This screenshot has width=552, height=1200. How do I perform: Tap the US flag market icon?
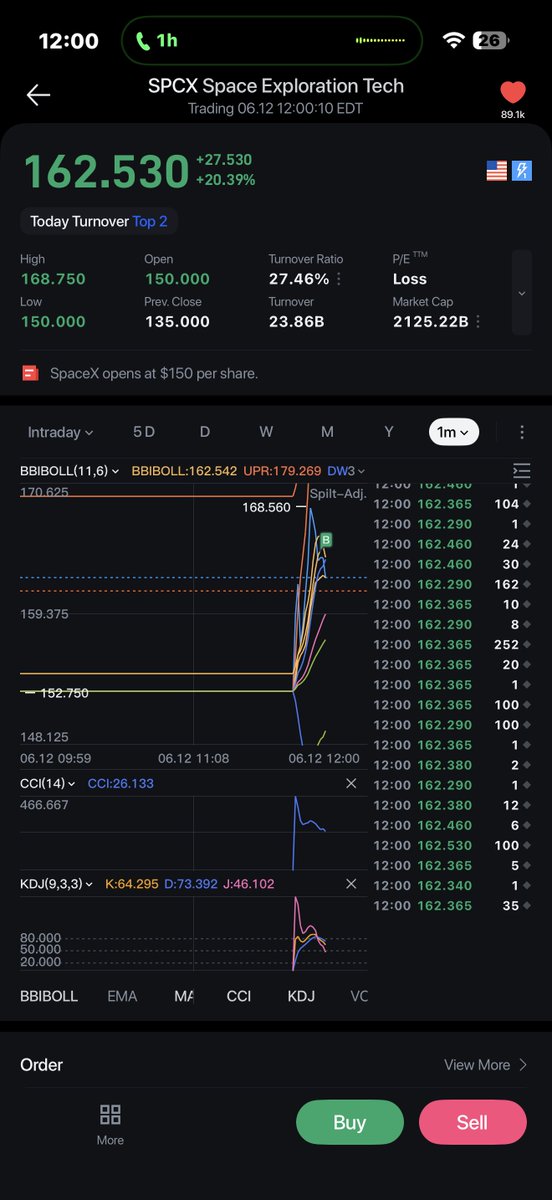point(497,170)
